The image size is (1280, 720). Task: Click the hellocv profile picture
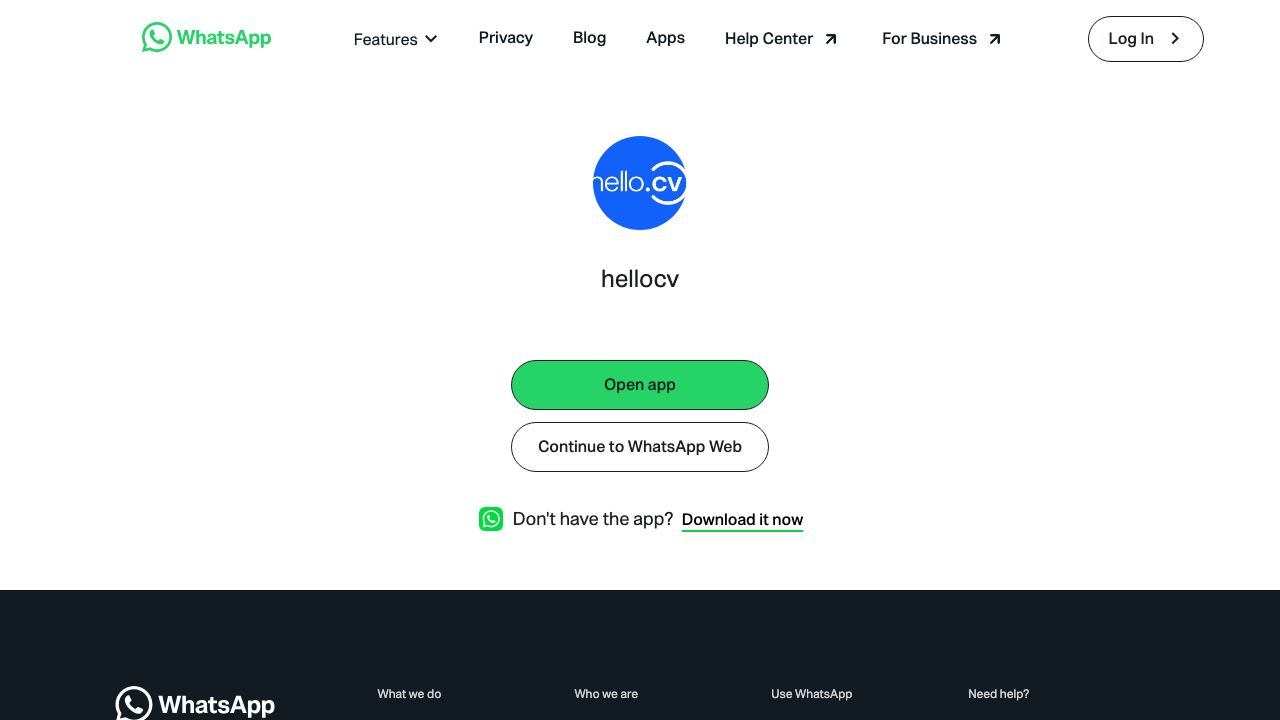tap(640, 183)
